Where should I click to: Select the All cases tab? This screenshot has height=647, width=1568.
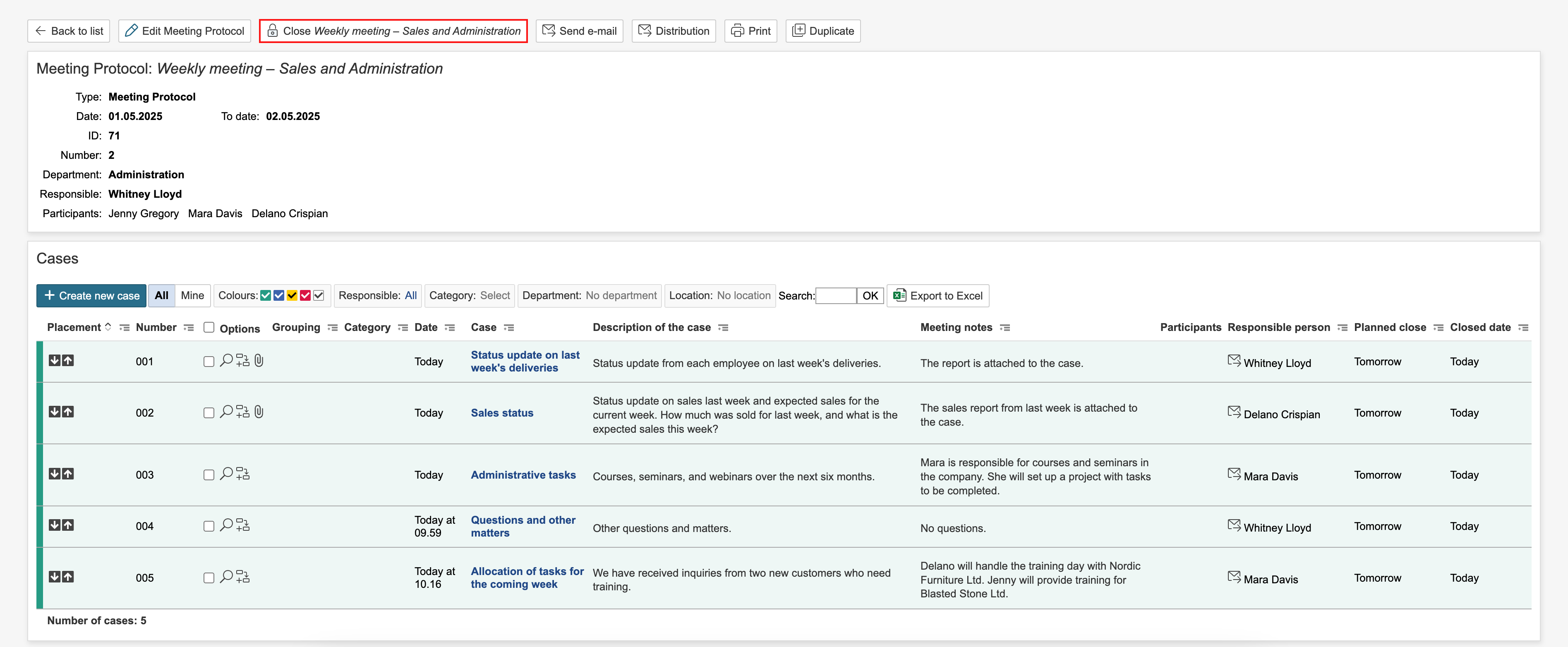(x=161, y=295)
